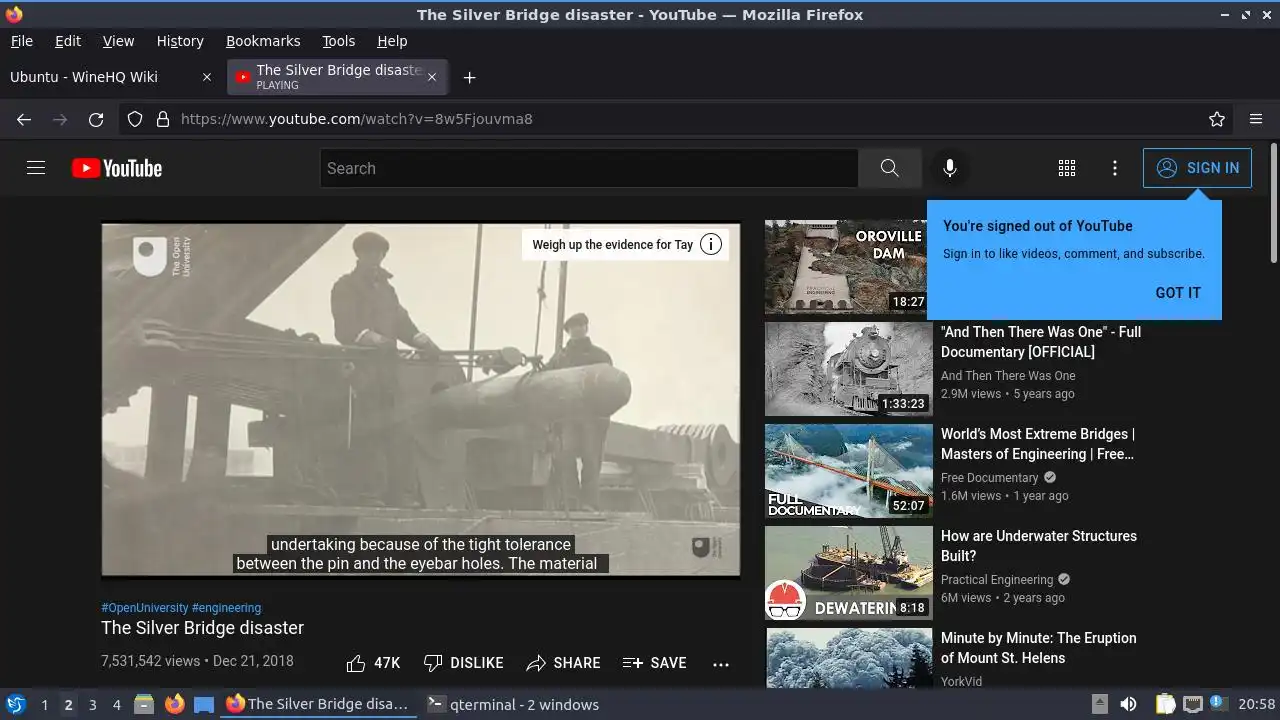Bookmark this page with the star
Image resolution: width=1280 pixels, height=720 pixels.
(1217, 119)
